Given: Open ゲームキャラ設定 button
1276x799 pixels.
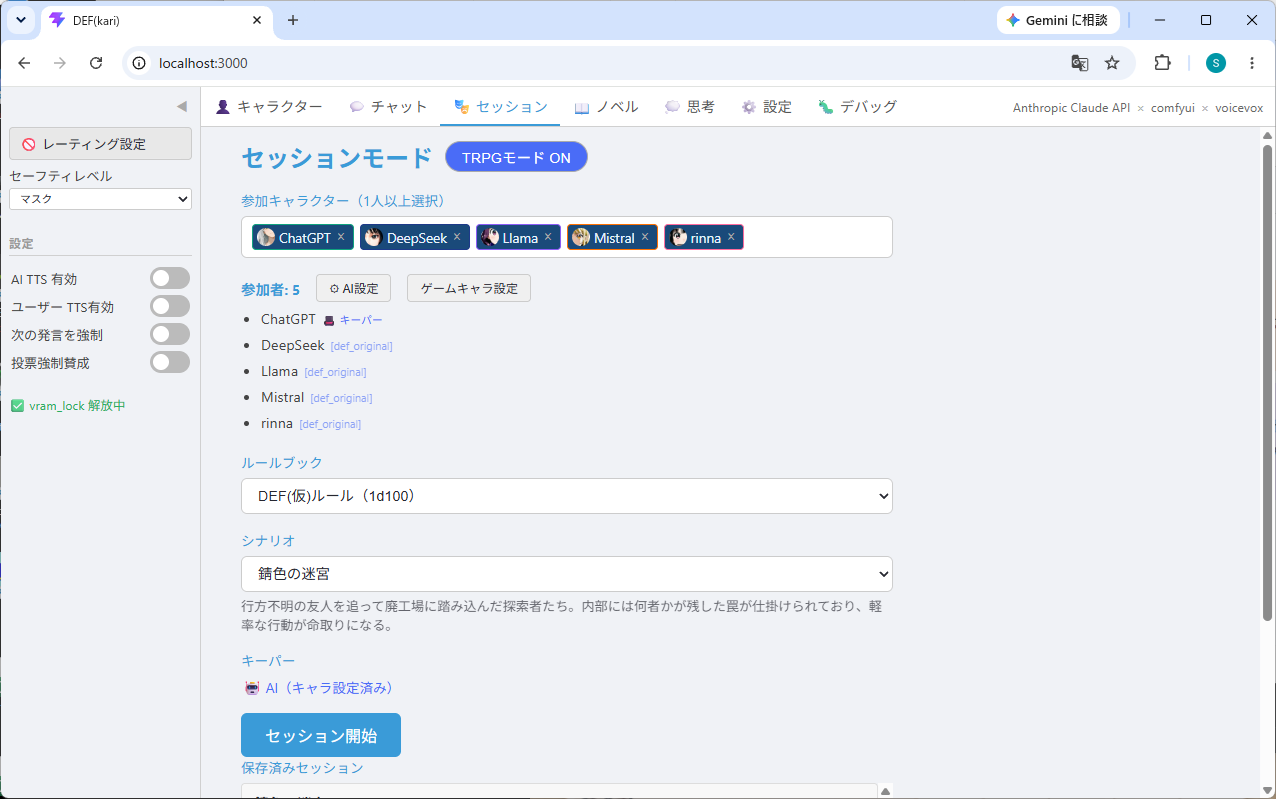Looking at the screenshot, I should tap(469, 288).
